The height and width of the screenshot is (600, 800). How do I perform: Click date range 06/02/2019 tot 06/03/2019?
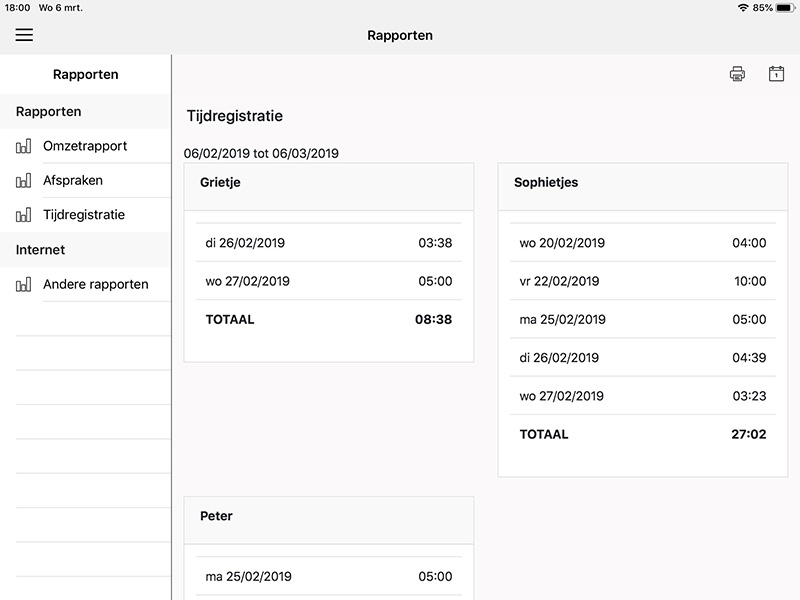(261, 154)
